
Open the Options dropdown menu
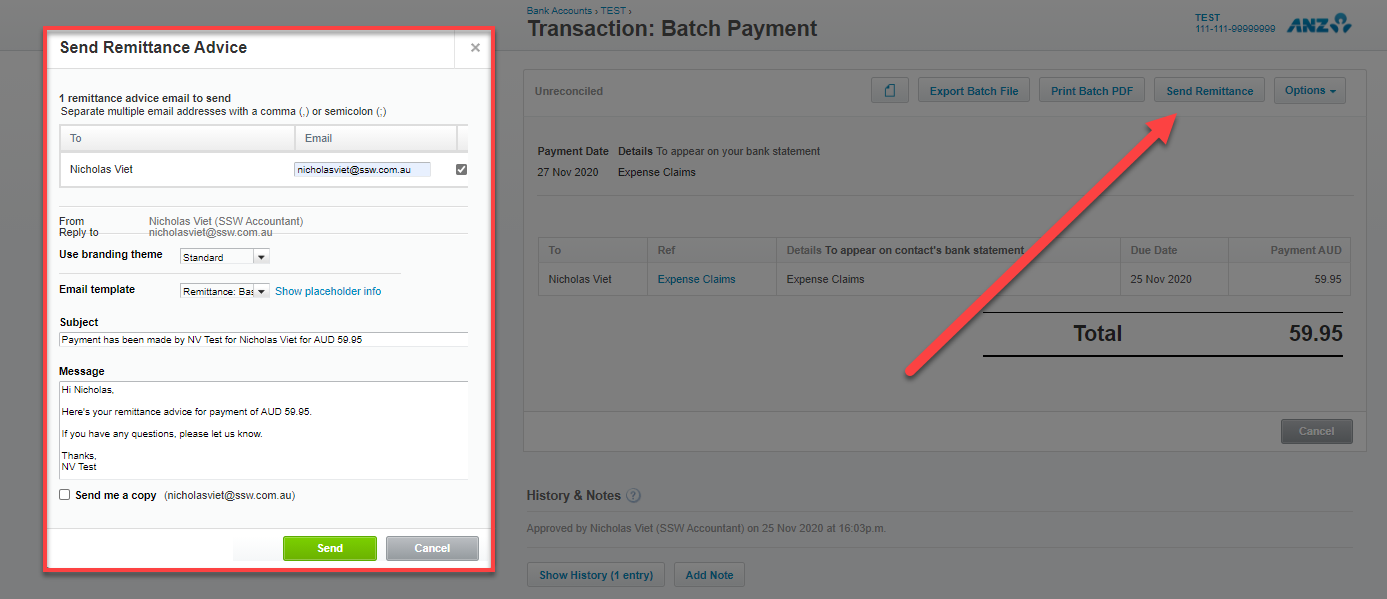[1309, 91]
